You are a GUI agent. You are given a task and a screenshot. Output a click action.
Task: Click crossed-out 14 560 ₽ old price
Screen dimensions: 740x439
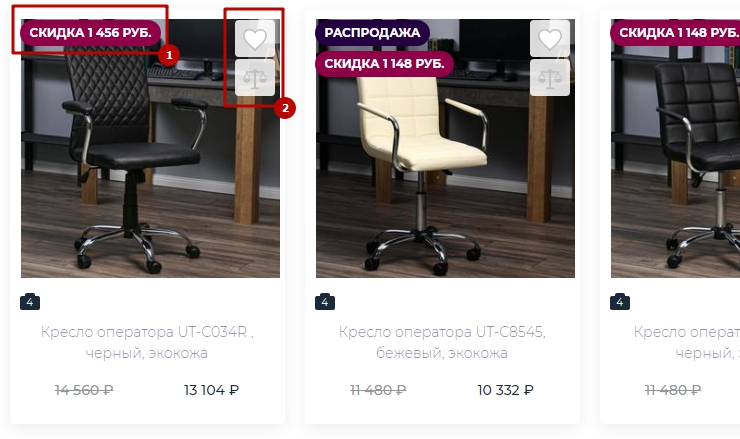click(x=84, y=390)
